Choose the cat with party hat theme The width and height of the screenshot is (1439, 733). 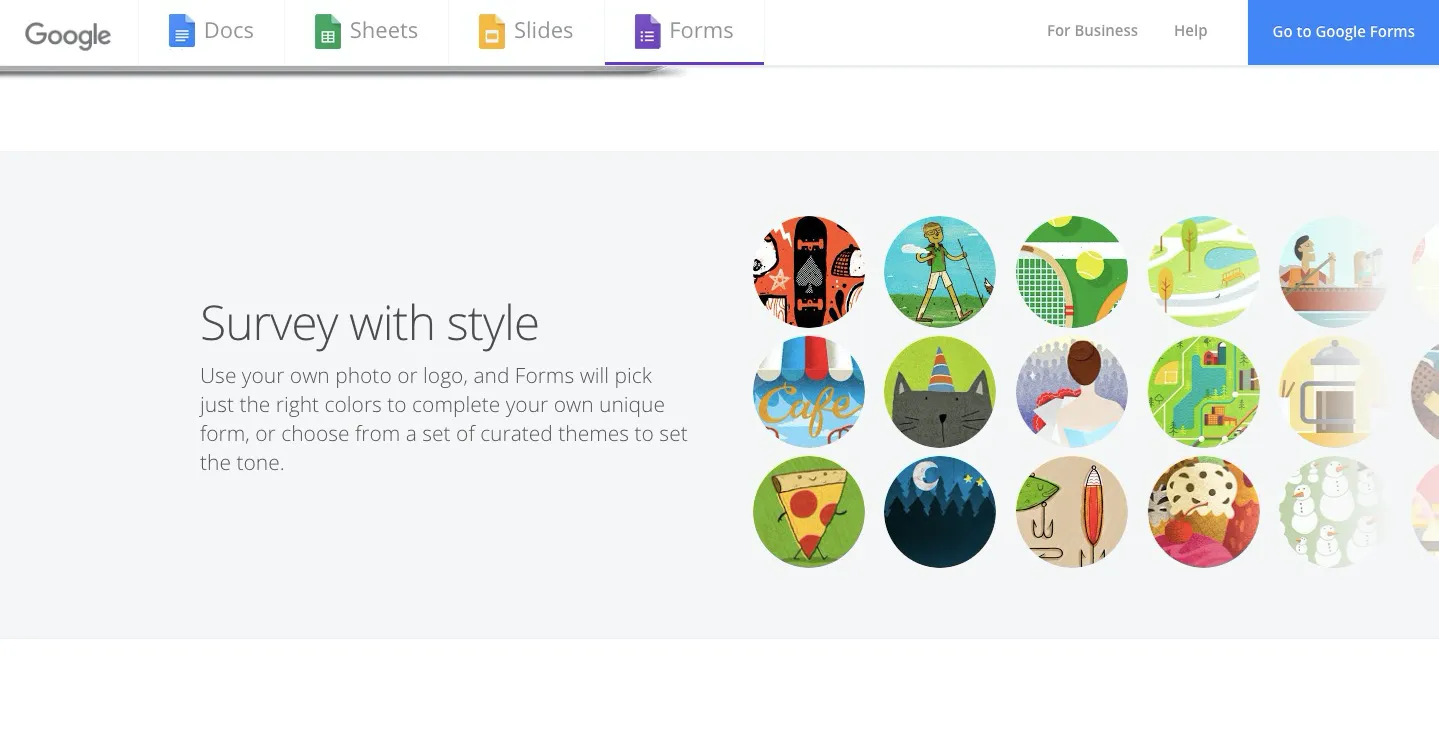pos(940,392)
